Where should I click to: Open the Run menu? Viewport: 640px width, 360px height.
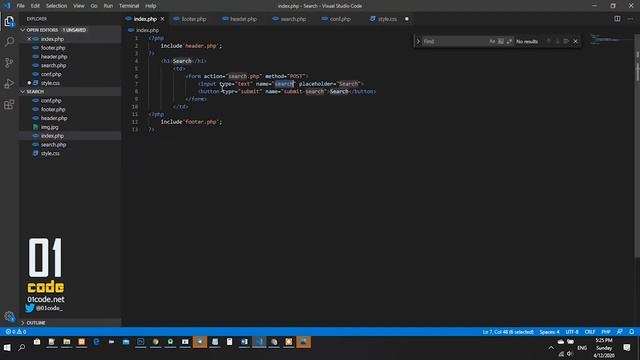point(108,6)
